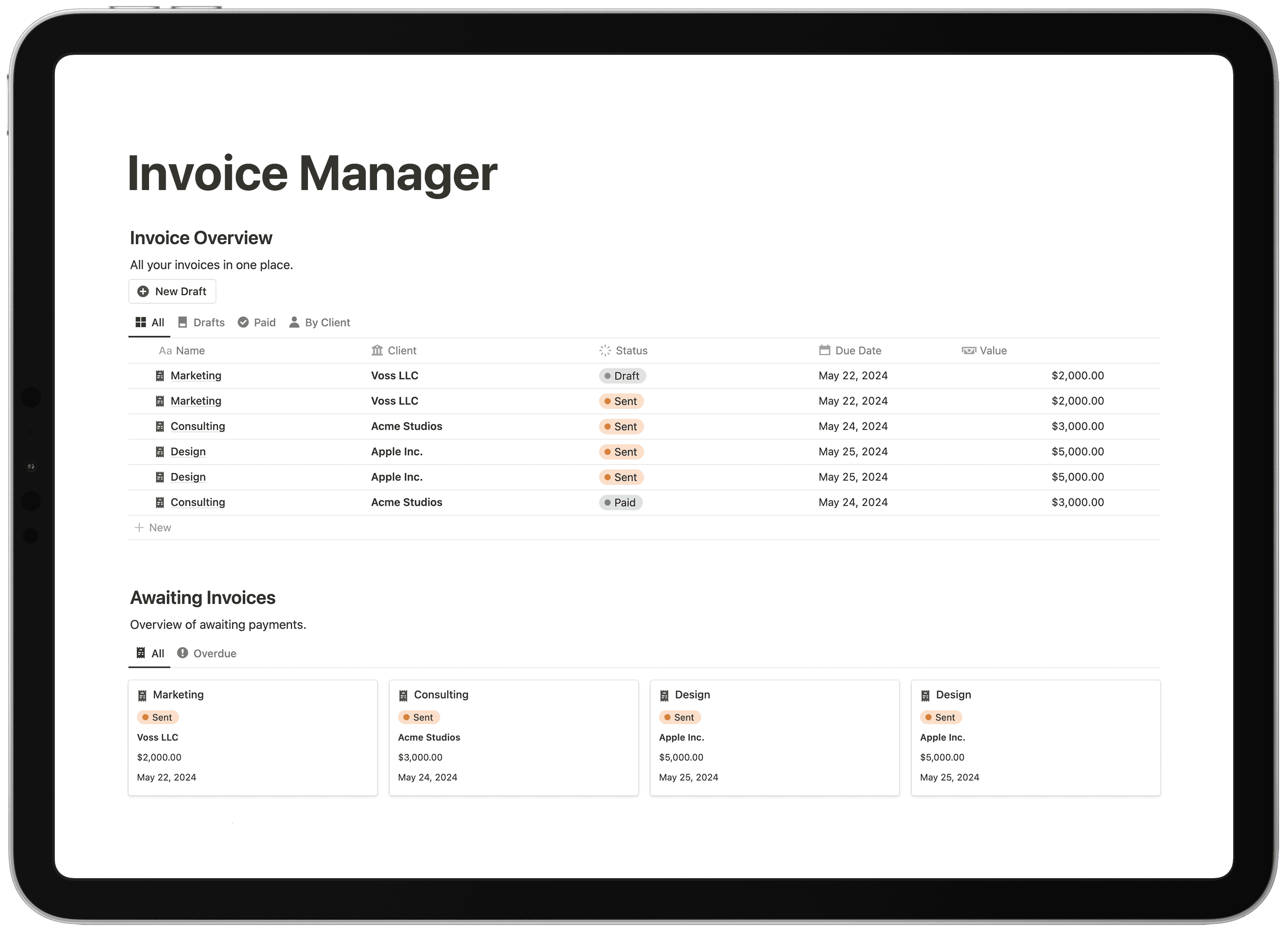Click the Sent badge on Awaiting Design card
Viewport: 1288px width, 933px height.
pos(679,717)
